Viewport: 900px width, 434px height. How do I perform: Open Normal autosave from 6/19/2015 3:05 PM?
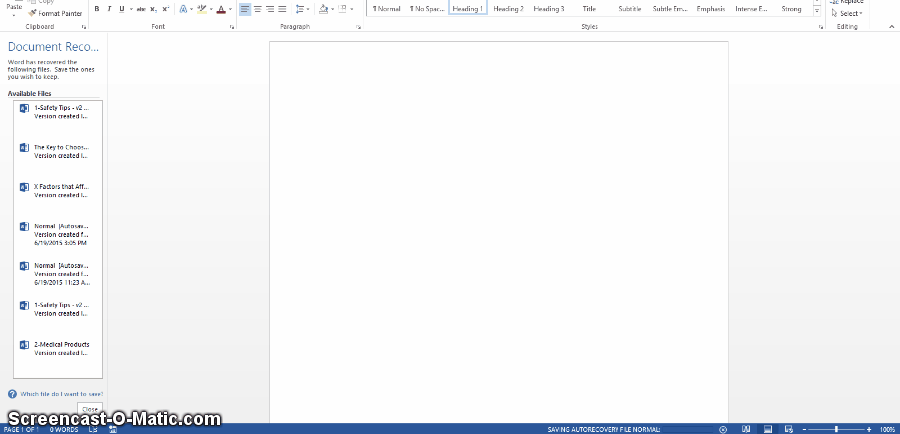(58, 234)
